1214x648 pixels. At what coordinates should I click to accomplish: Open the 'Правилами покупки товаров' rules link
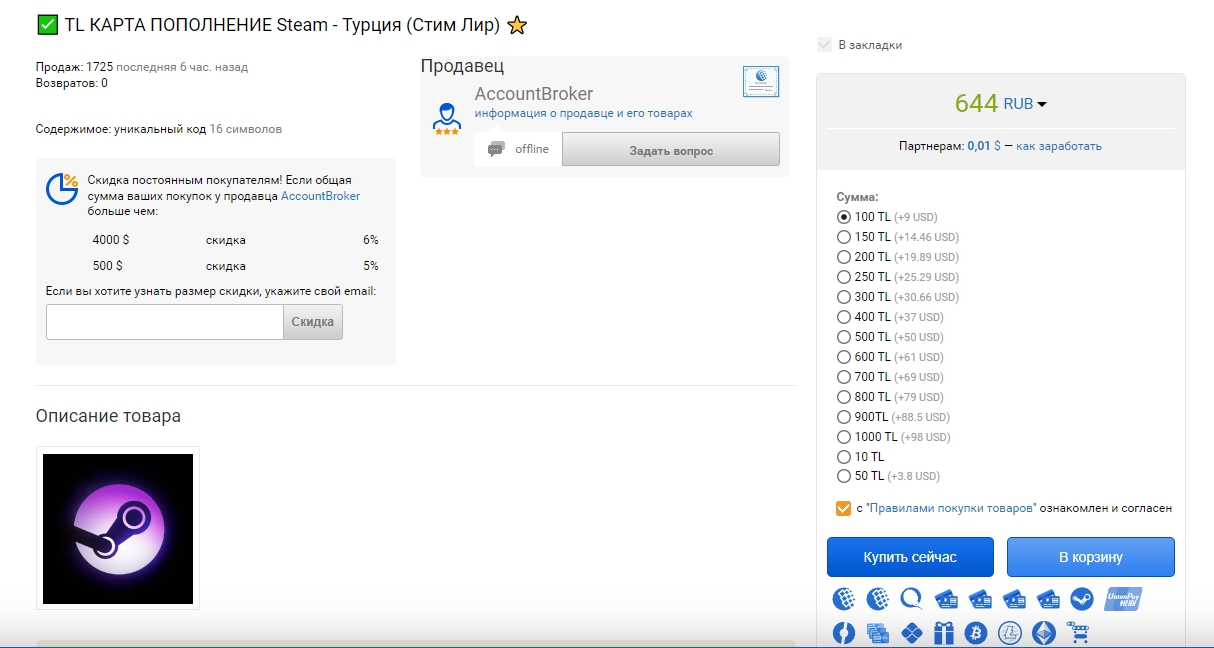click(951, 508)
